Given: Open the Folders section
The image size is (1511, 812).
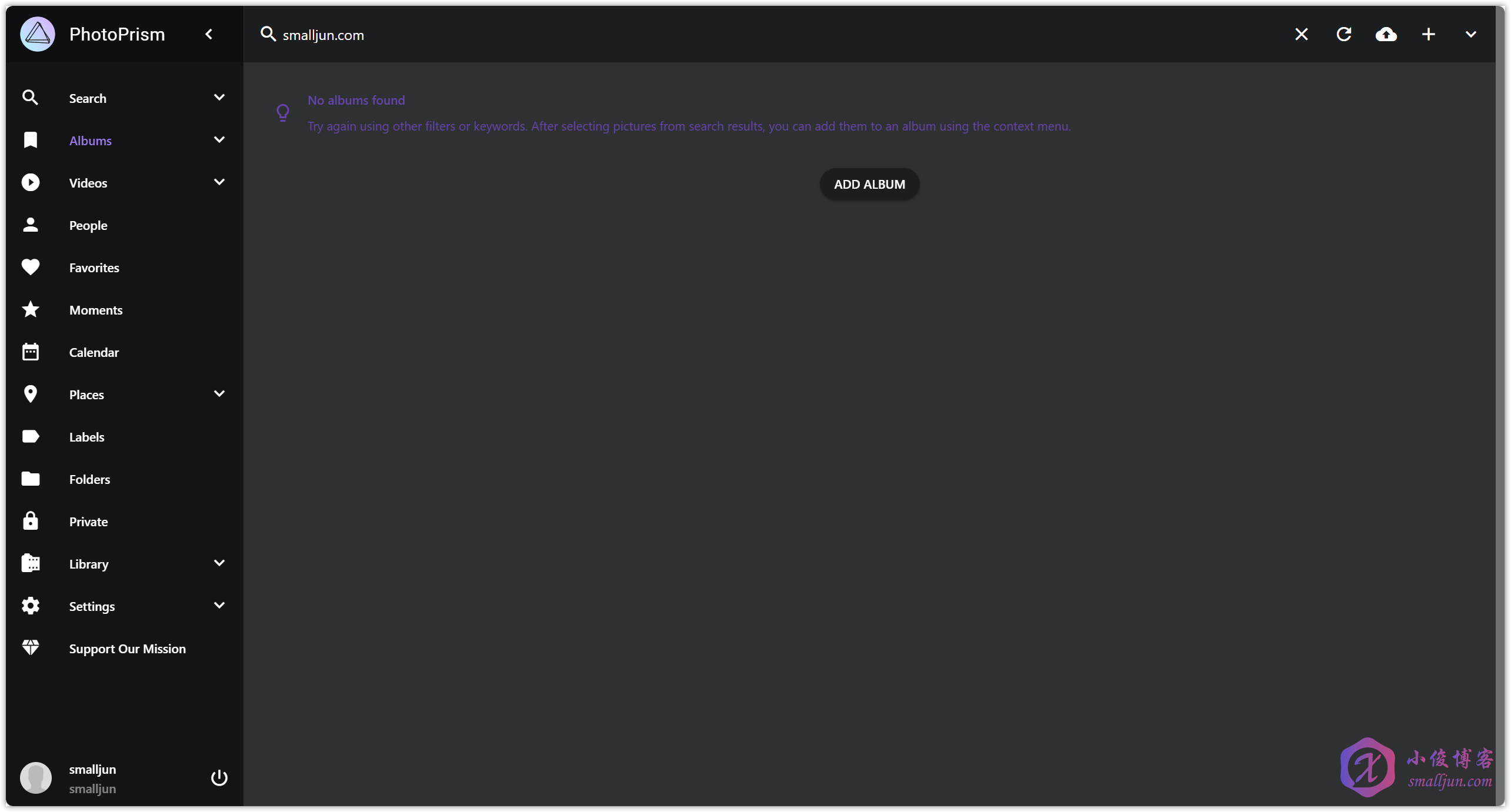Looking at the screenshot, I should coord(89,479).
